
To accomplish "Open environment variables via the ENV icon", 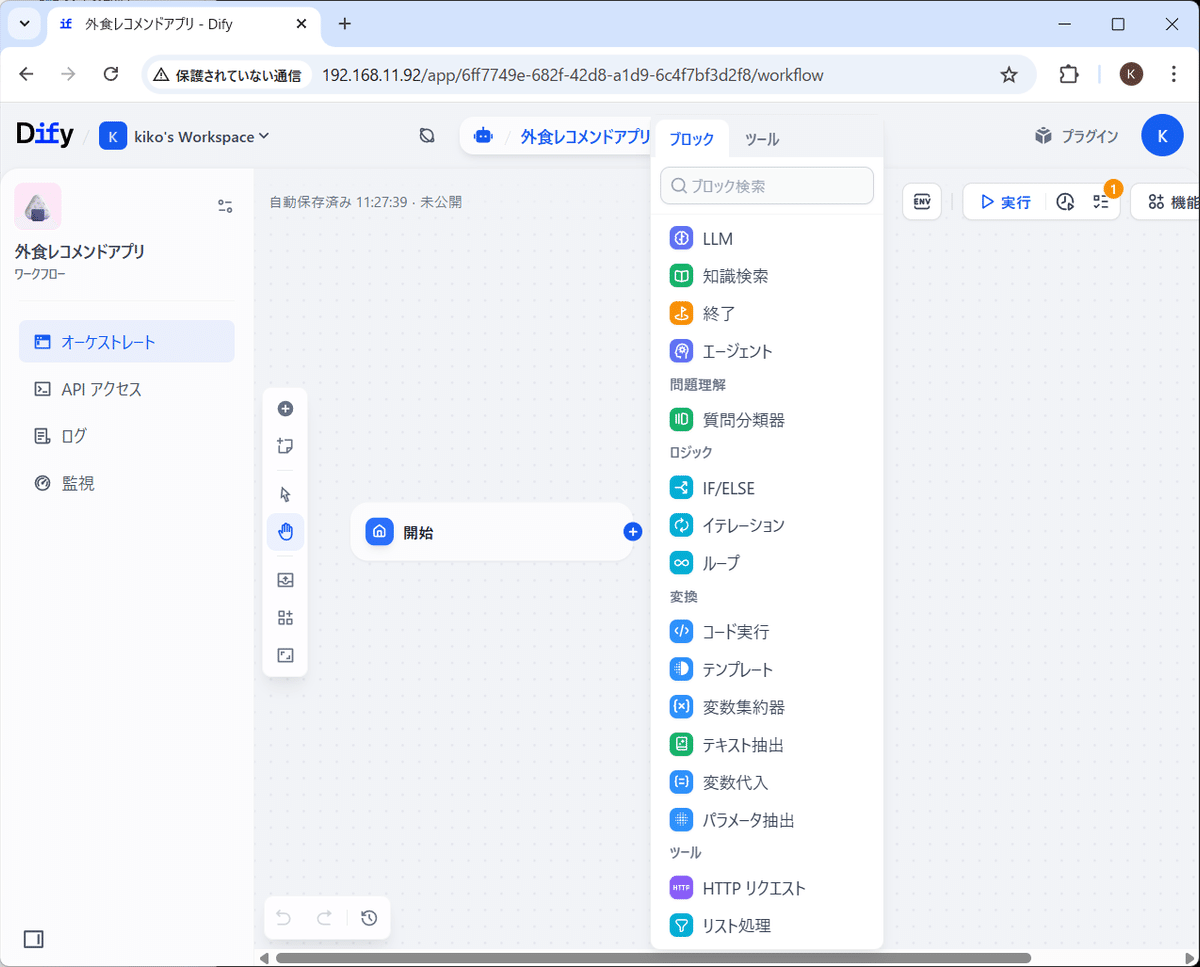I will [x=921, y=201].
